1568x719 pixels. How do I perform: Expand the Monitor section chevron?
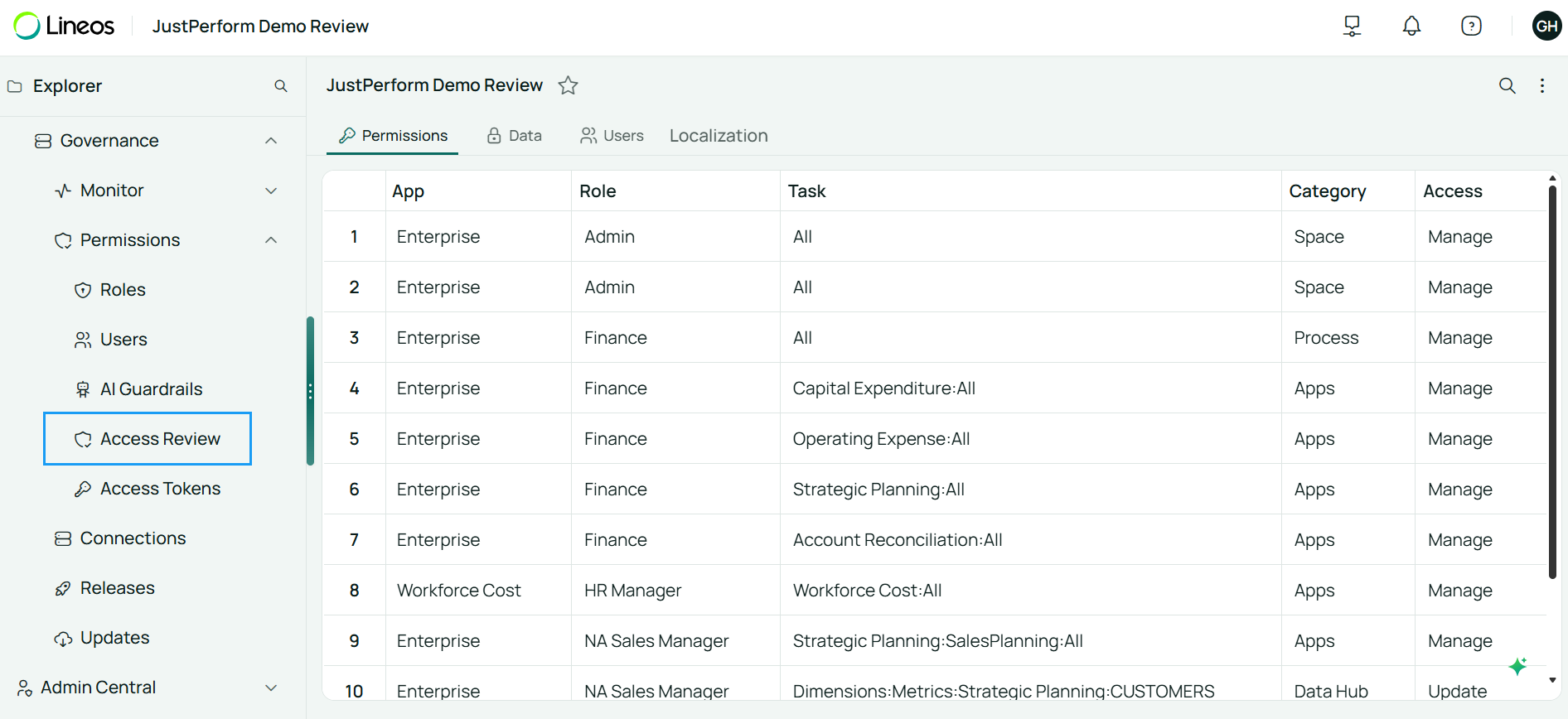[x=271, y=191]
